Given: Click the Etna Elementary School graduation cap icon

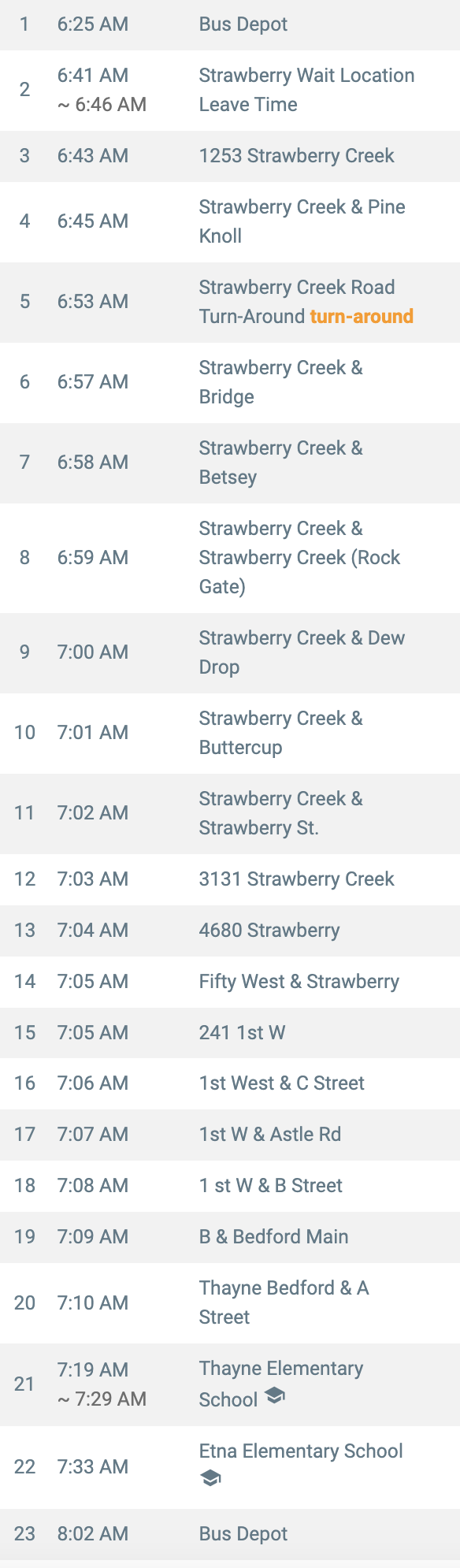Looking at the screenshot, I should tap(210, 1479).
